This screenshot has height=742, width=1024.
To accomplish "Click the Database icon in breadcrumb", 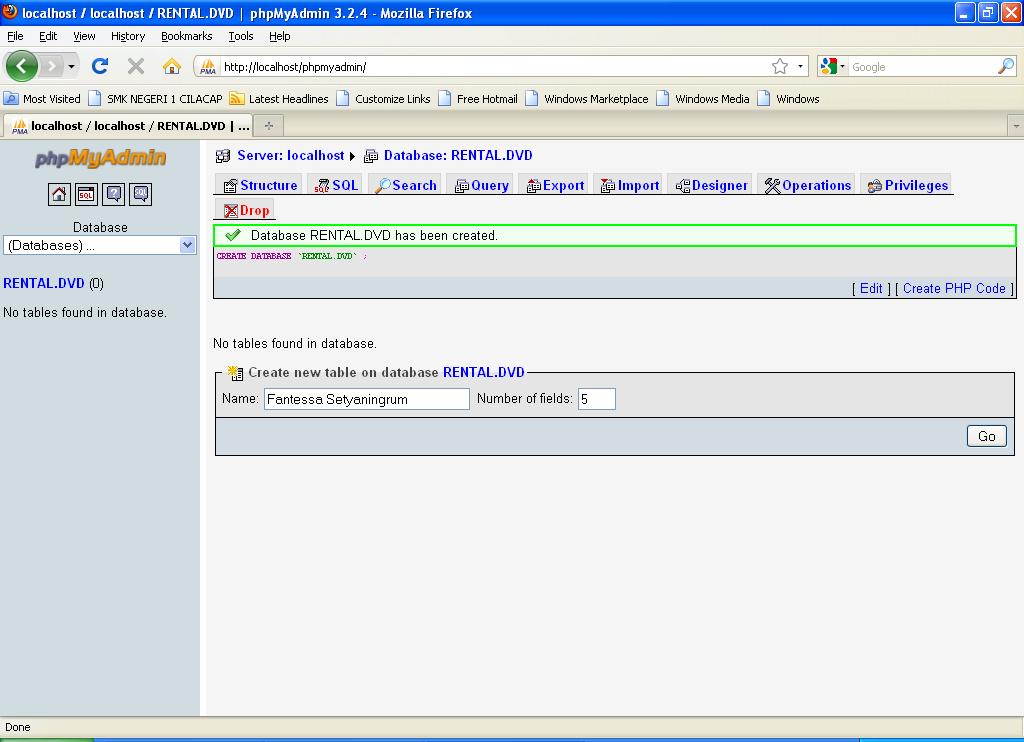I will [x=371, y=155].
